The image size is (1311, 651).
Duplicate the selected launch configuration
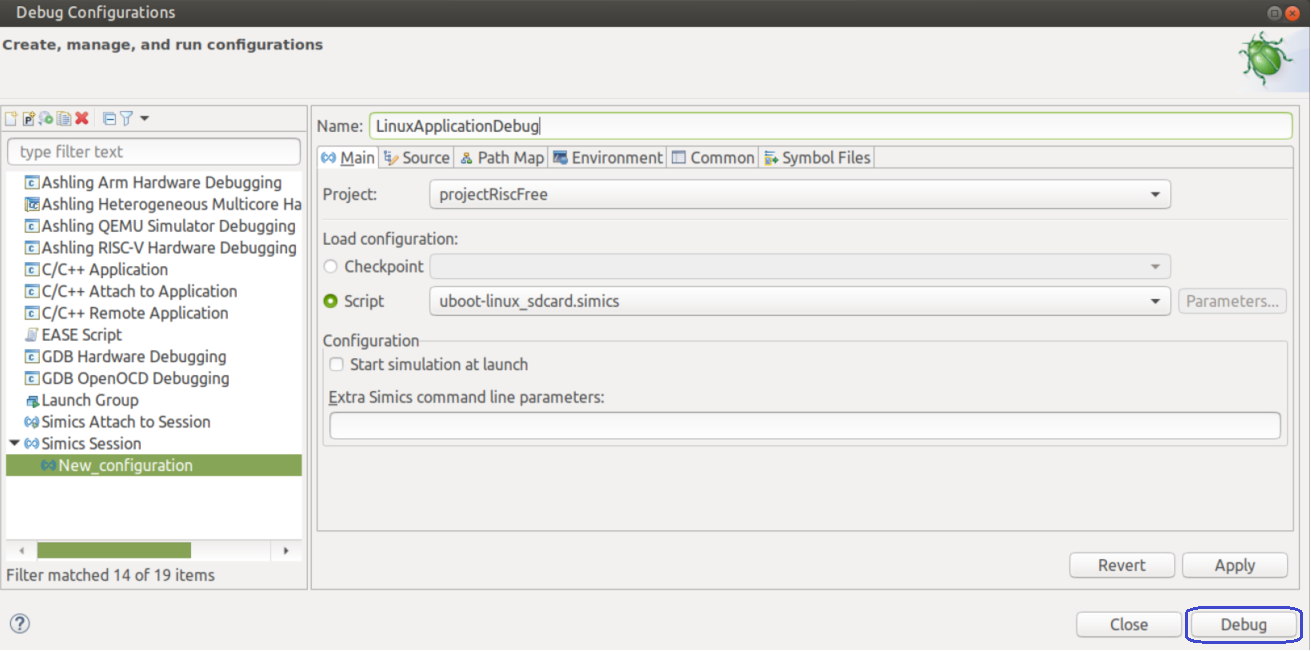click(64, 119)
